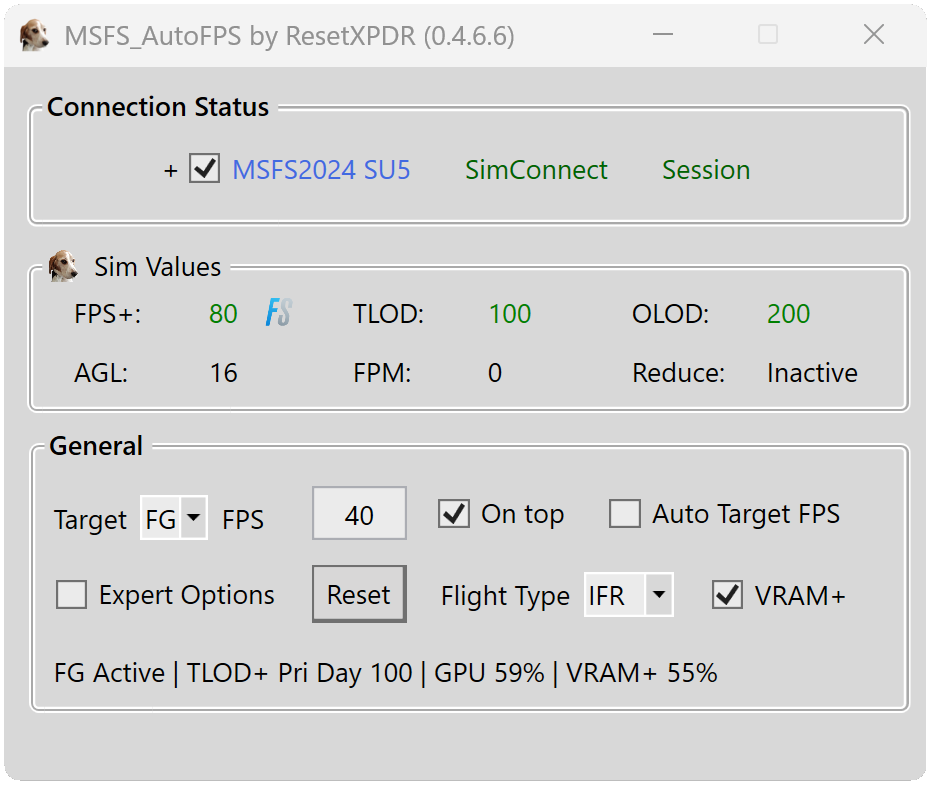Enable the Expert Options checkbox
This screenshot has width=930, height=786.
click(x=72, y=594)
